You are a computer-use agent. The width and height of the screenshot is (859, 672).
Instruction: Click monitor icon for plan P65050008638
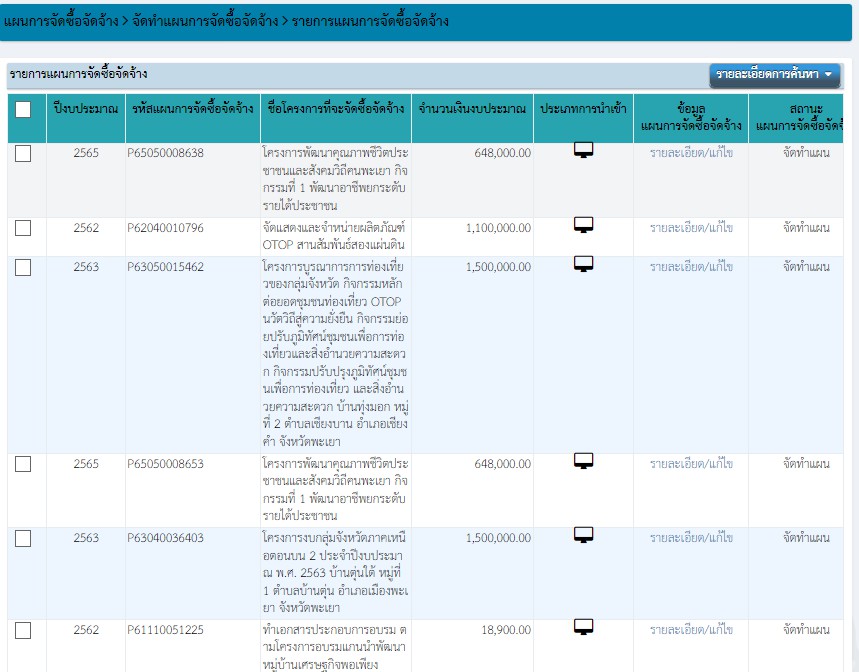click(x=583, y=151)
